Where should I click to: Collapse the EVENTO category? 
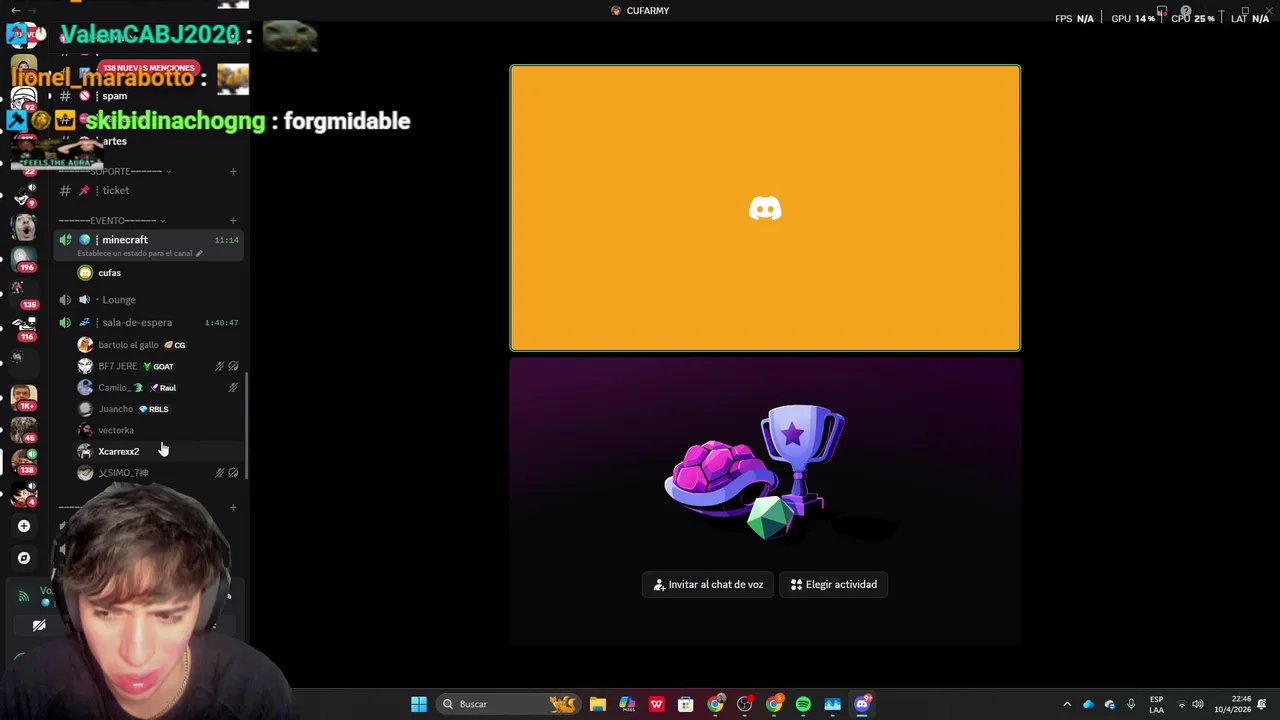pyautogui.click(x=111, y=220)
